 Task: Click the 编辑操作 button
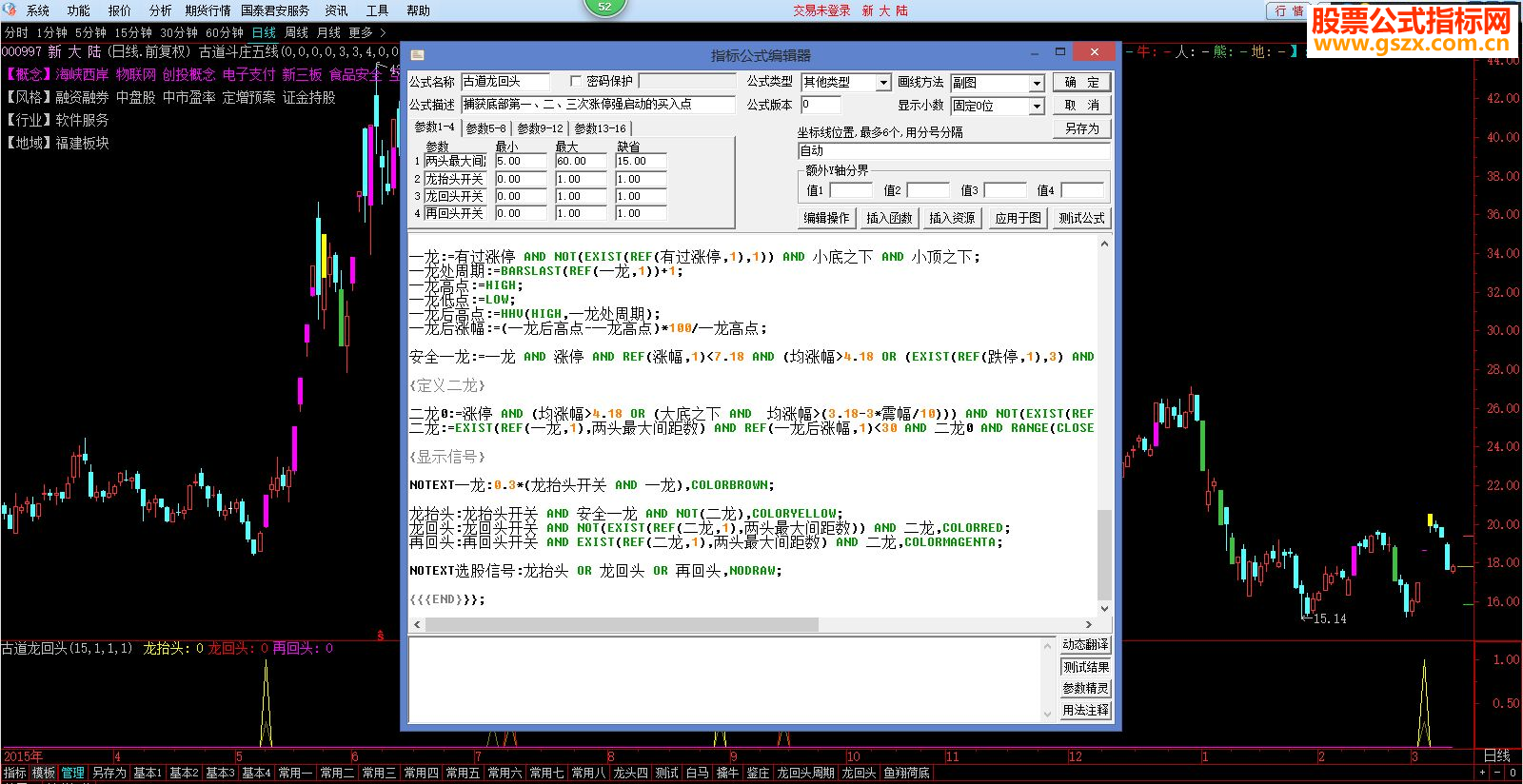826,218
